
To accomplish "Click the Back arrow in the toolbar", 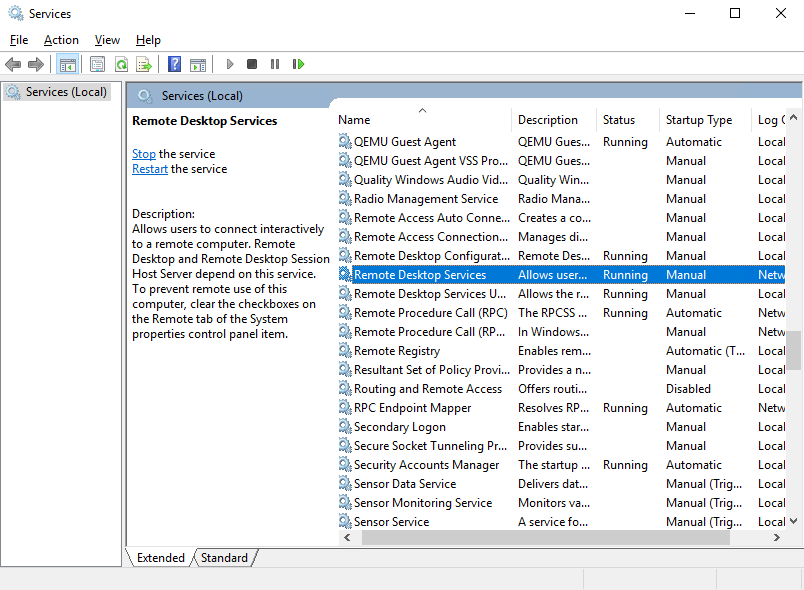I will 13,64.
